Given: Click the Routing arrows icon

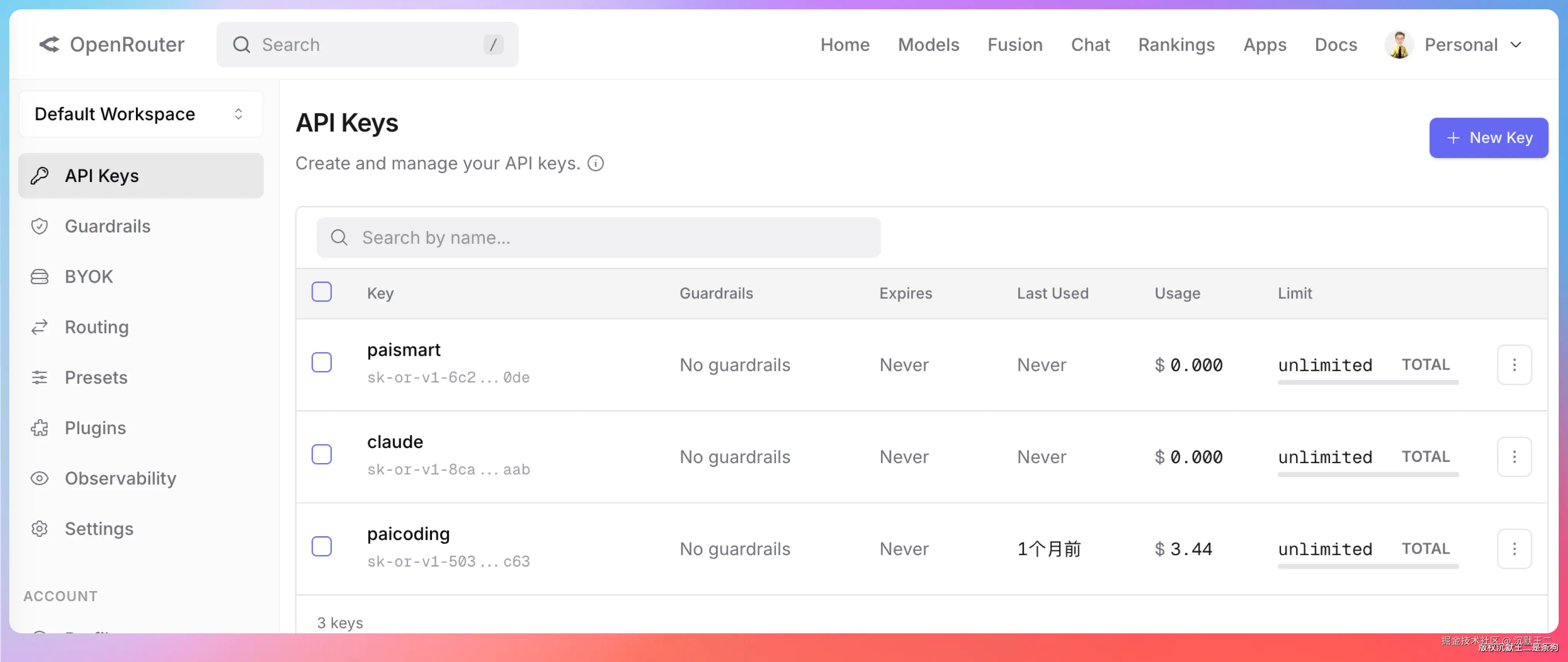Looking at the screenshot, I should point(40,327).
